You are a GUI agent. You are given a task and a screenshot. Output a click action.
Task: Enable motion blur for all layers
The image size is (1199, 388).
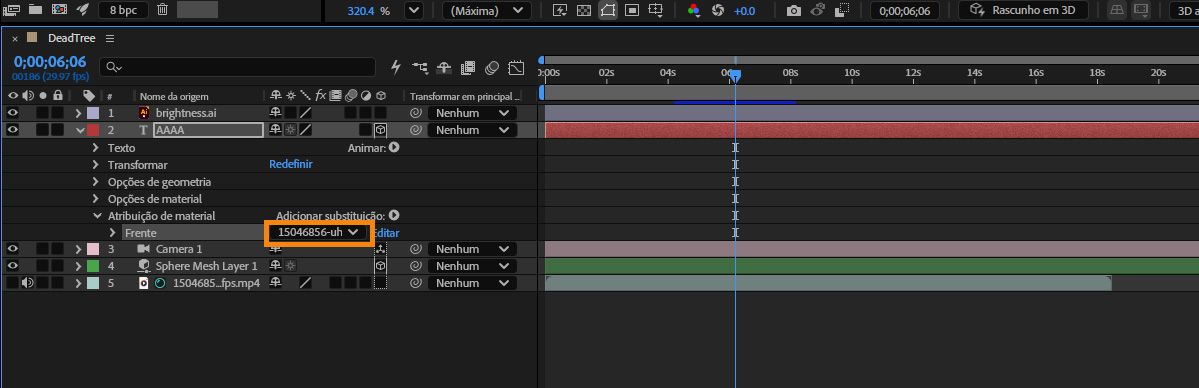(x=492, y=67)
